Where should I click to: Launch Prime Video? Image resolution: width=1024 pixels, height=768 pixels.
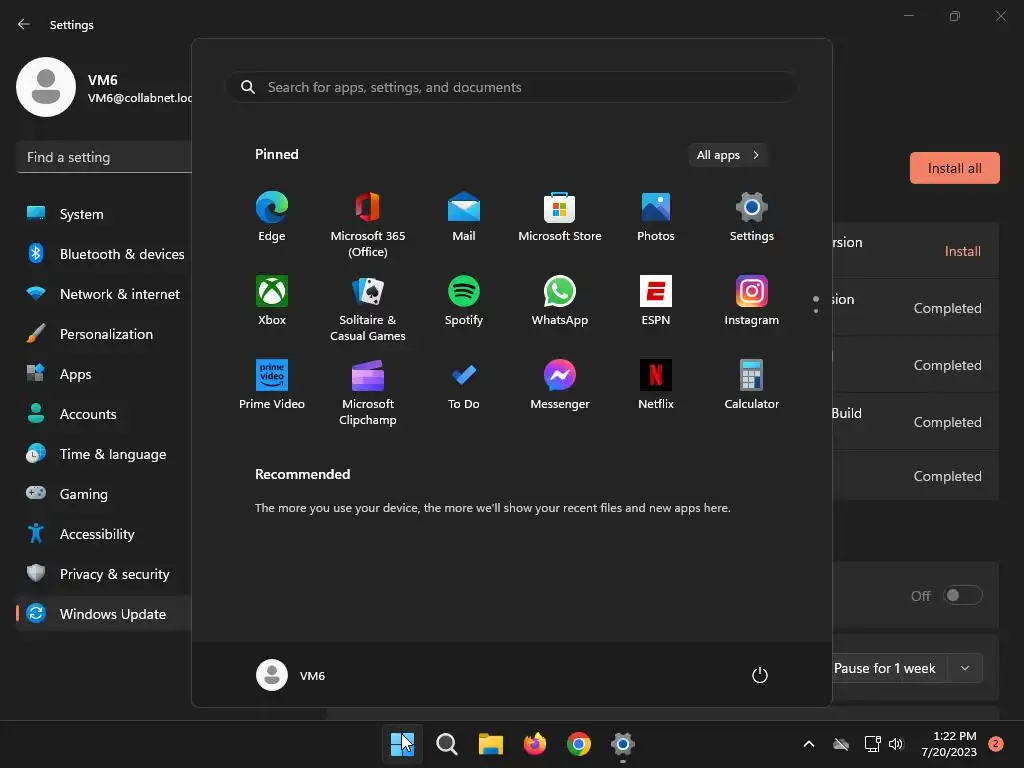[272, 385]
